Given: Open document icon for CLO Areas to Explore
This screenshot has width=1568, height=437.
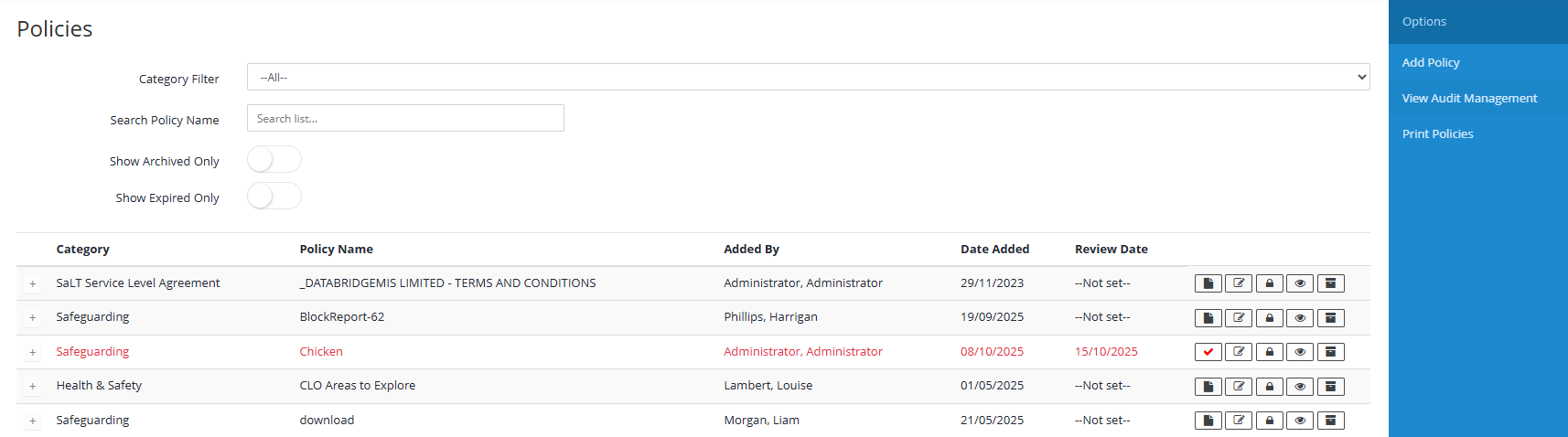Looking at the screenshot, I should 1208,387.
